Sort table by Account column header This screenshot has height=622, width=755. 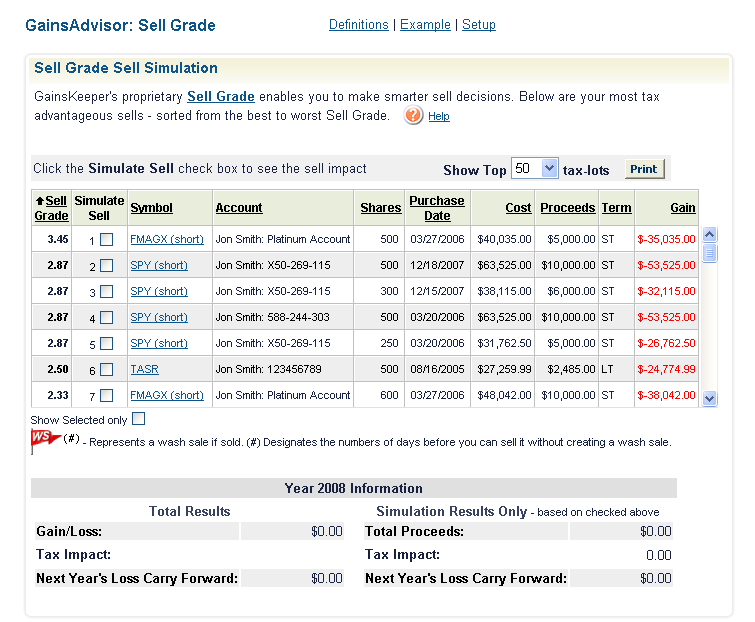[x=239, y=207]
